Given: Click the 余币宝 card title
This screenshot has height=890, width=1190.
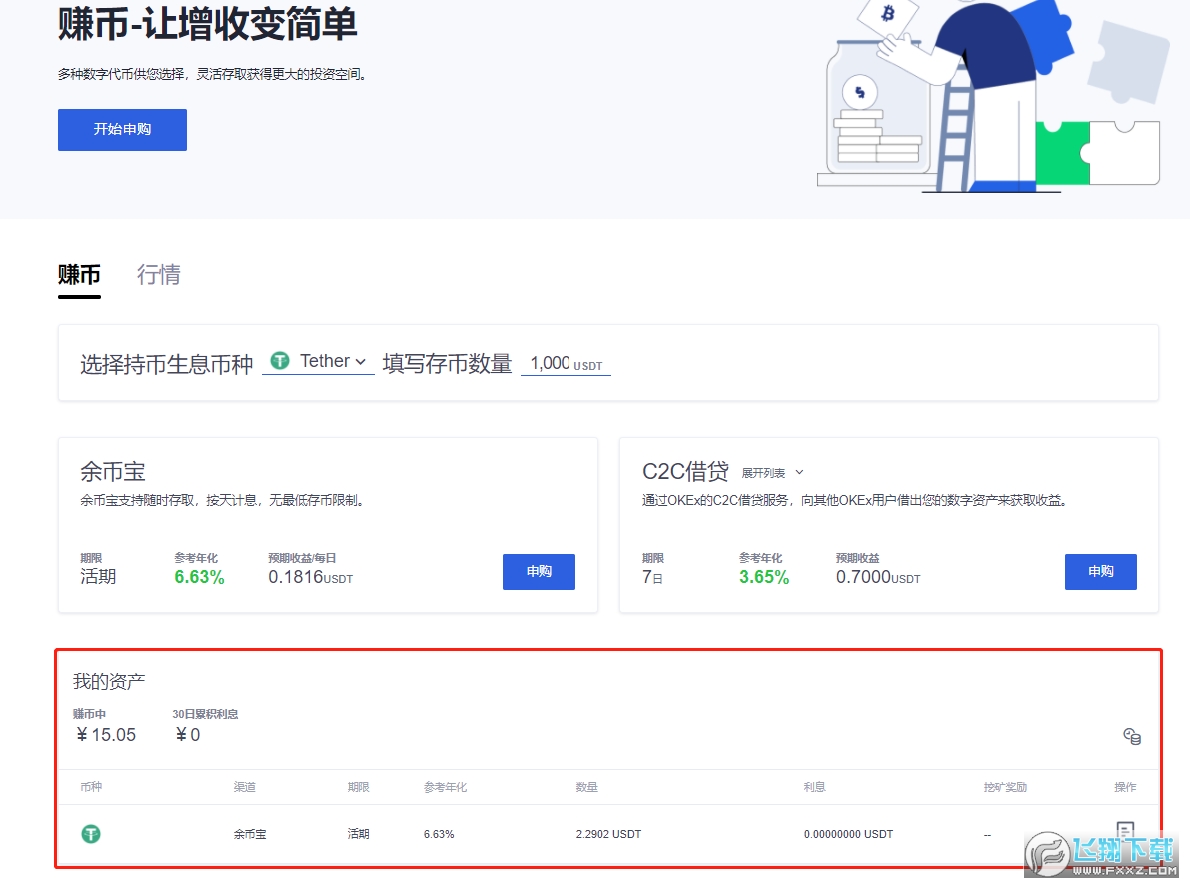Looking at the screenshot, I should 113,471.
